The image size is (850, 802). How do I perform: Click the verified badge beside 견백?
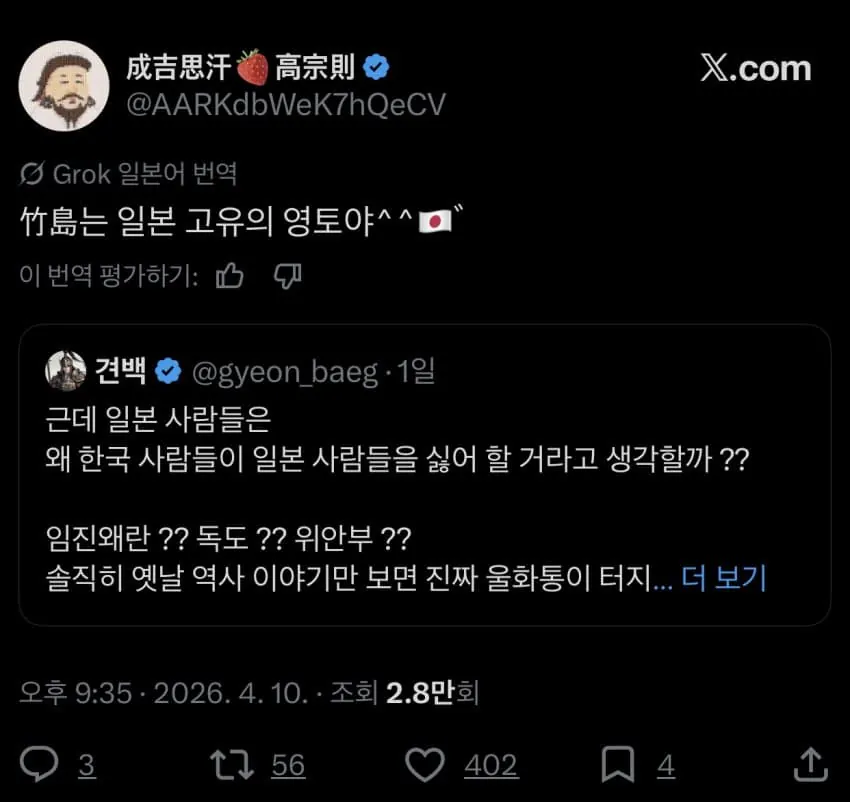(x=169, y=371)
